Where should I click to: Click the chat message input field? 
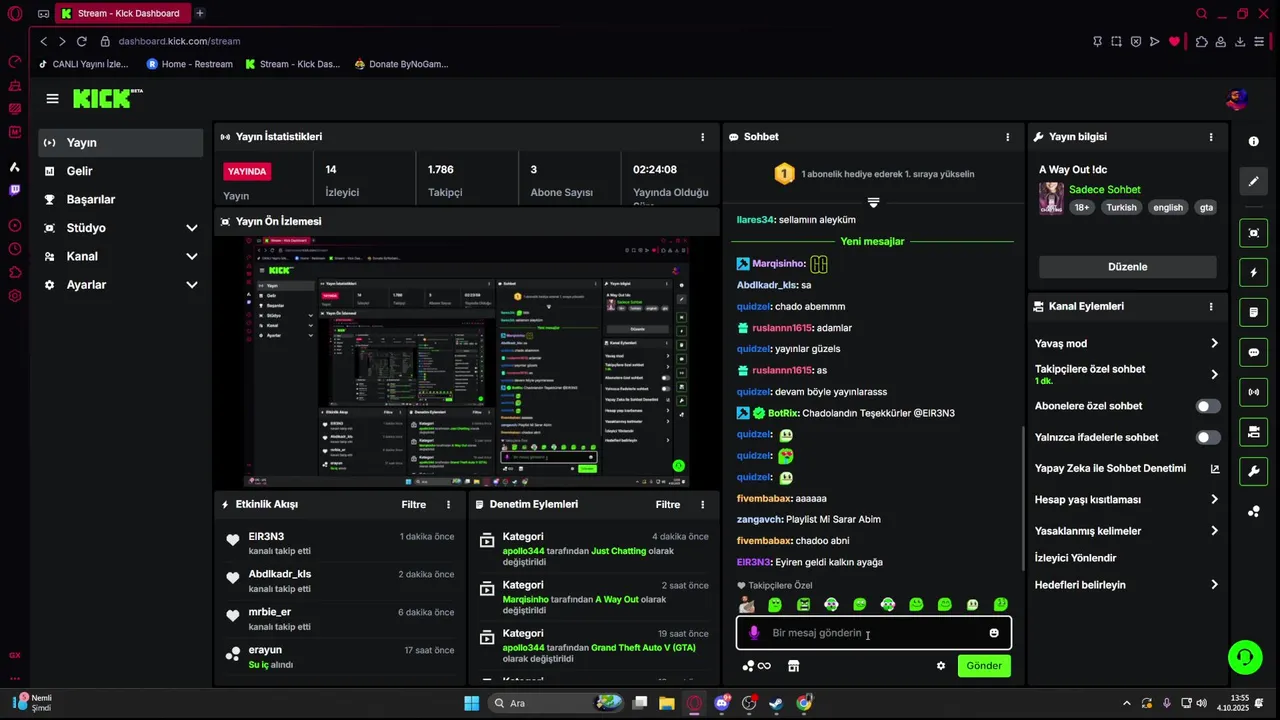pos(873,633)
